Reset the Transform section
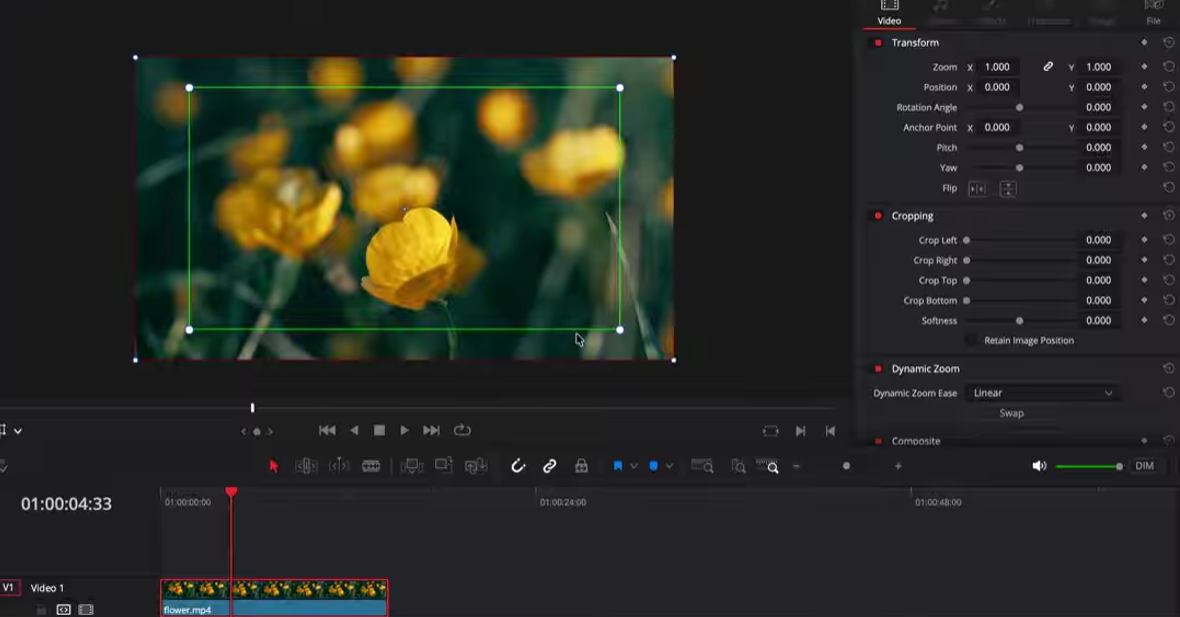This screenshot has width=1180, height=617. [x=1168, y=43]
